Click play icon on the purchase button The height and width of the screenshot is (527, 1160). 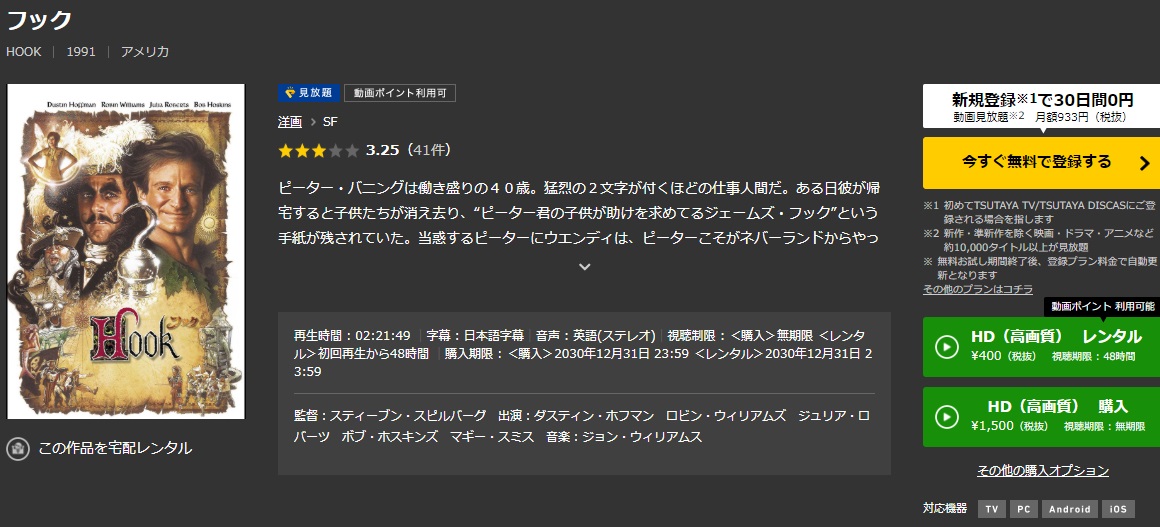coord(947,417)
